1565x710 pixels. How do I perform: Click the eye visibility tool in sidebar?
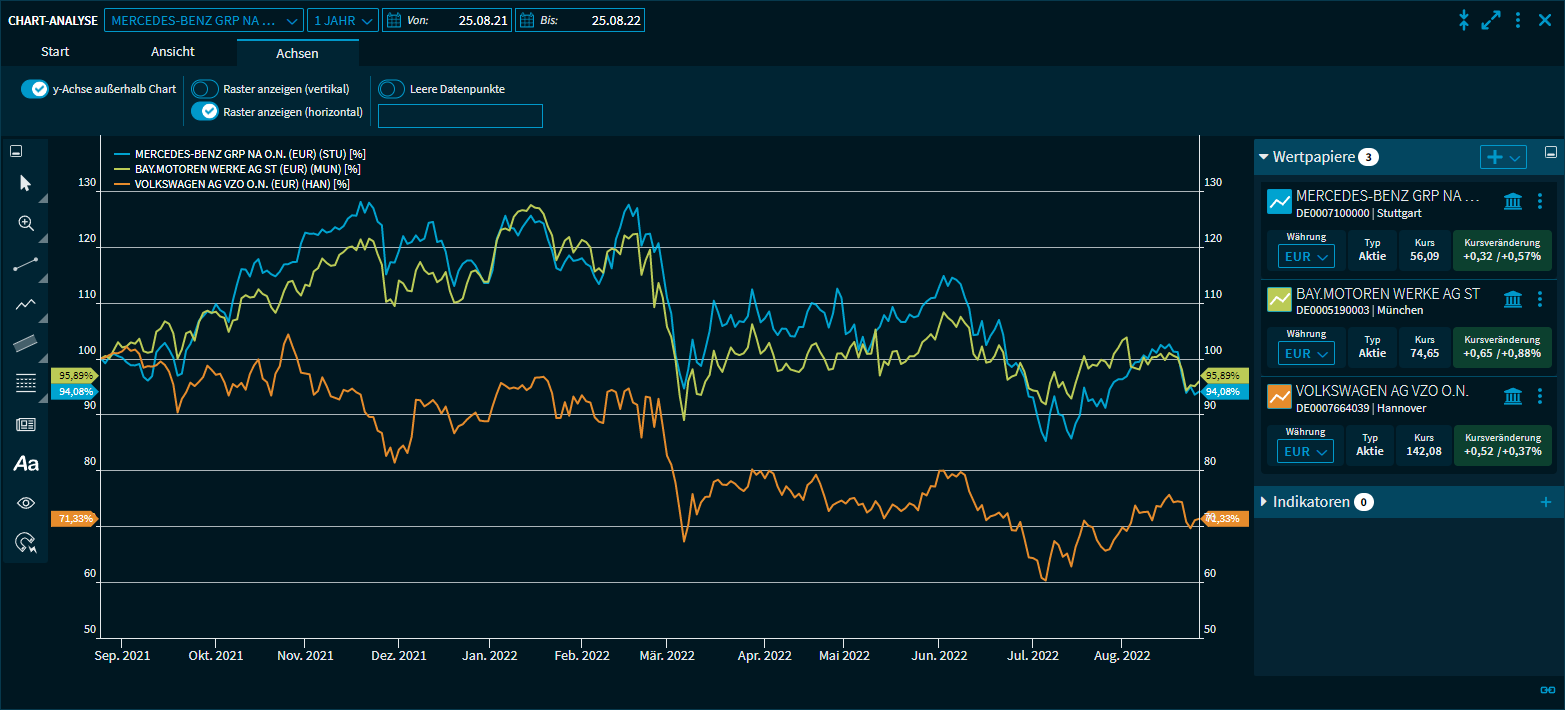point(25,503)
